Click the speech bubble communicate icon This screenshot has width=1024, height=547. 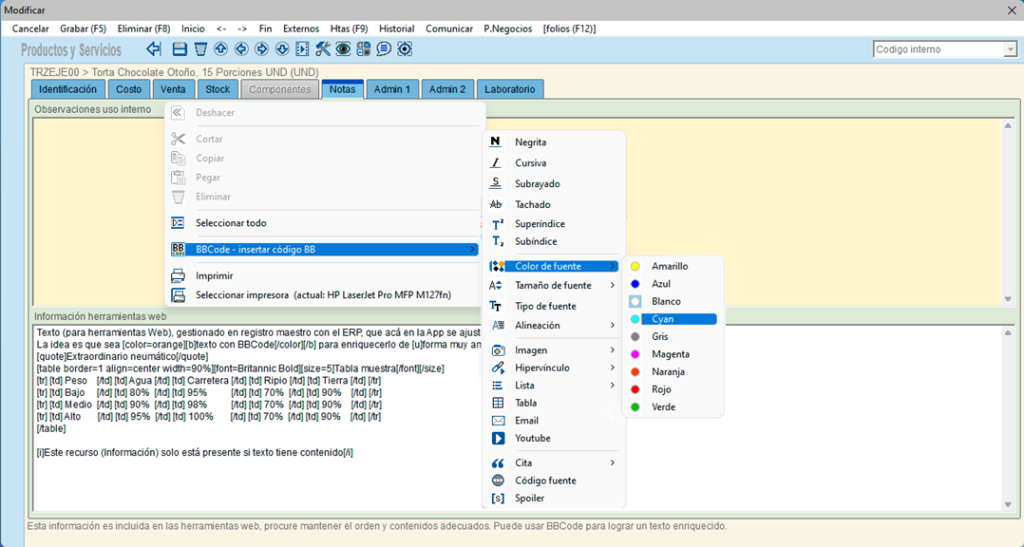[384, 49]
